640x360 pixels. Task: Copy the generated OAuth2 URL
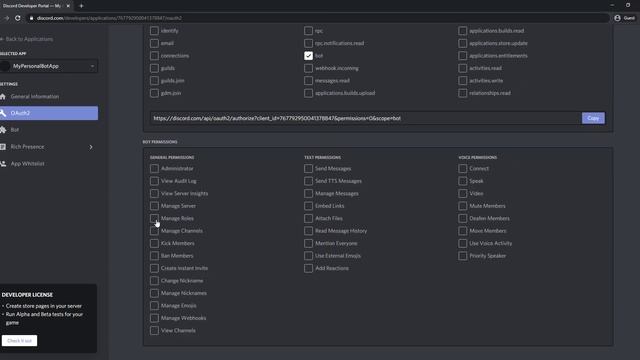[x=593, y=118]
